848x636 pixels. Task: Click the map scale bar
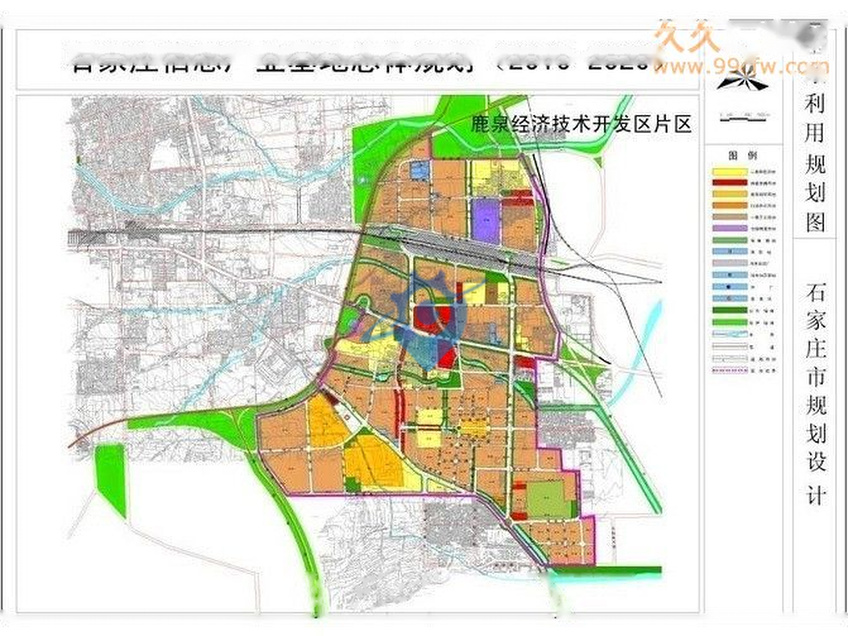point(744,117)
